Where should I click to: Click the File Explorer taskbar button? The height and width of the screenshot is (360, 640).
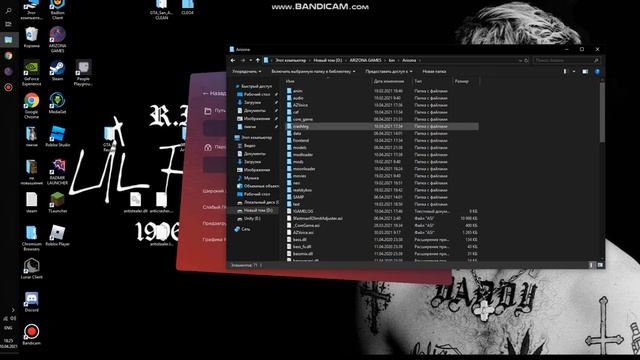(x=9, y=40)
